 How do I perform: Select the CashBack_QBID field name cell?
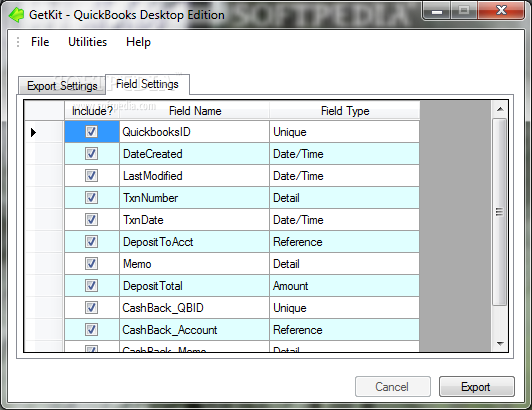194,308
